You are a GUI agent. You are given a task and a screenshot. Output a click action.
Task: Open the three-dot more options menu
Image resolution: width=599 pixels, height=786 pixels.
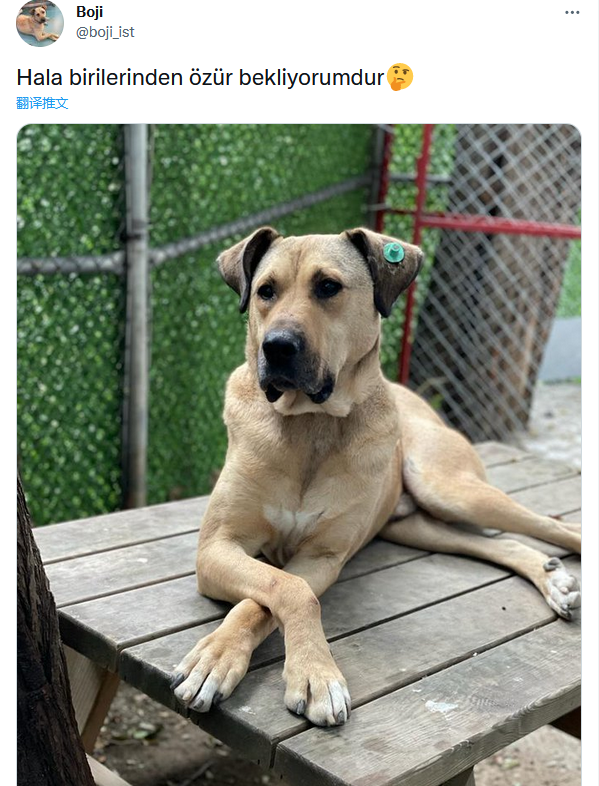tap(572, 13)
